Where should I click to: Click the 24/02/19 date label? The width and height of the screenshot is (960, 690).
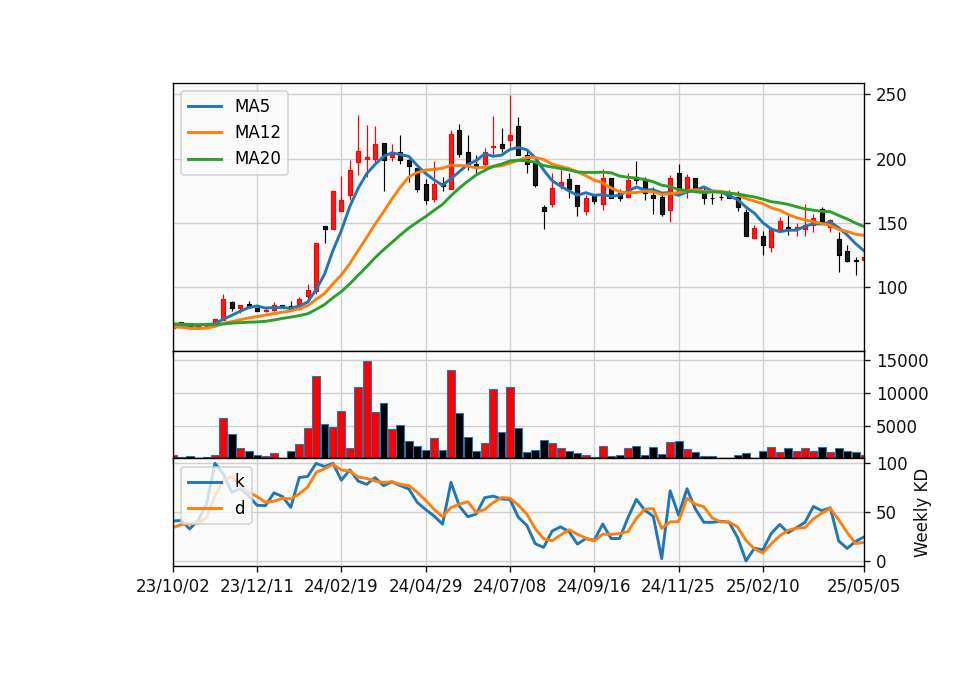pos(341,586)
